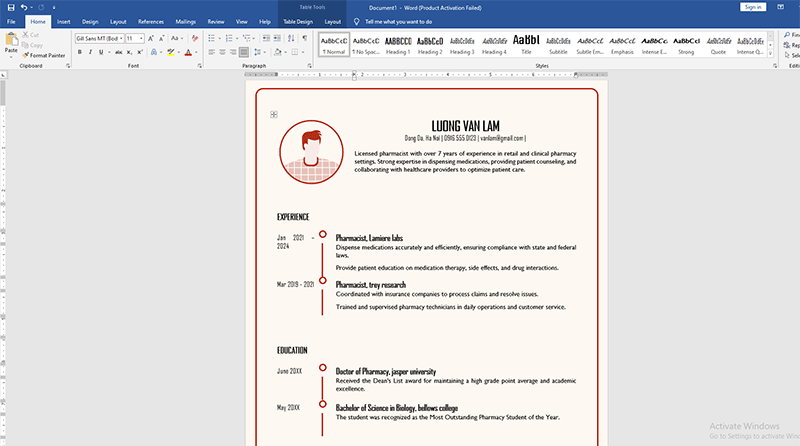The width and height of the screenshot is (800, 446).
Task: Click the Tell Me lightbulb icon
Action: [x=356, y=21]
